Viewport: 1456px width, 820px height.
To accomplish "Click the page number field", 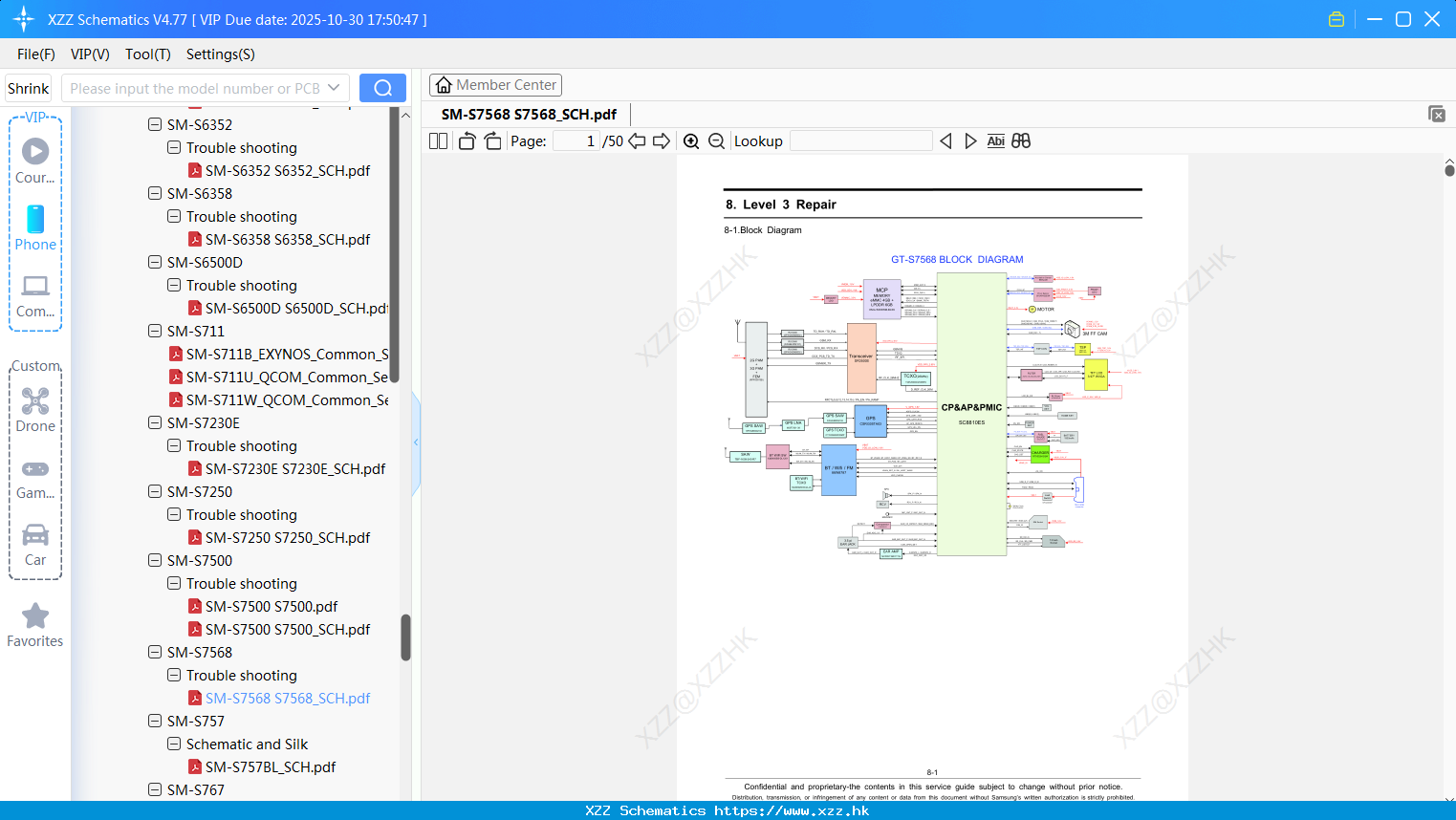I will coord(576,141).
